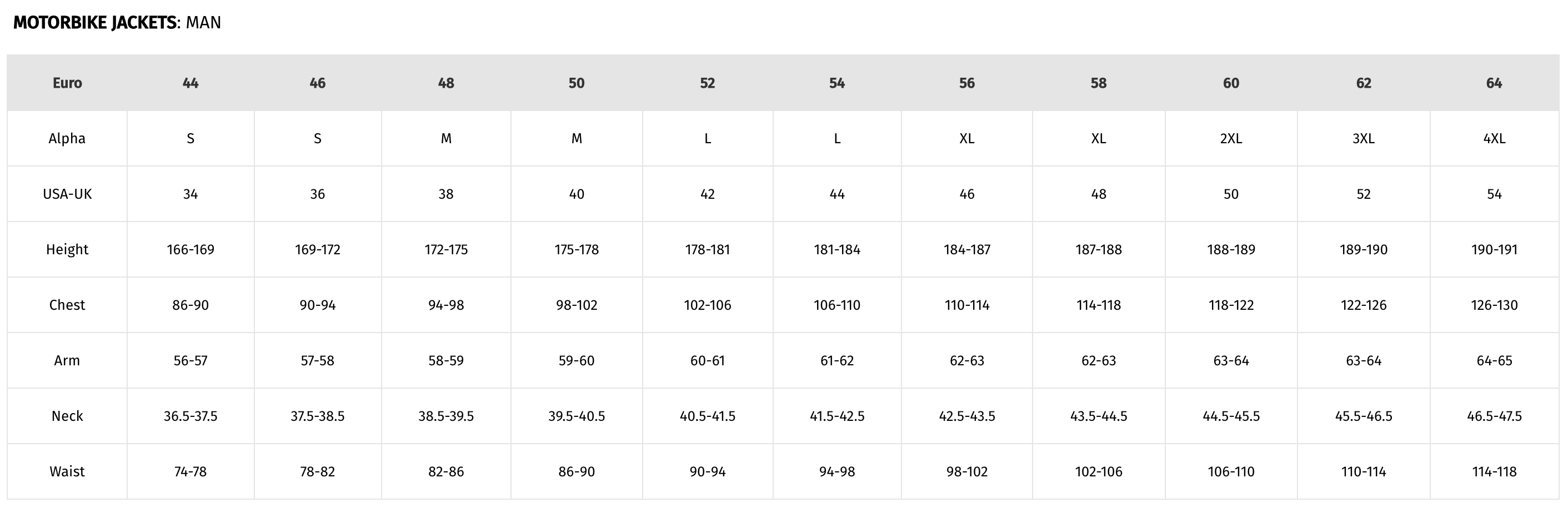Click the MOTORBIKE JACKETS: MAN heading
Screen dimensions: 1568x518
click(x=117, y=23)
